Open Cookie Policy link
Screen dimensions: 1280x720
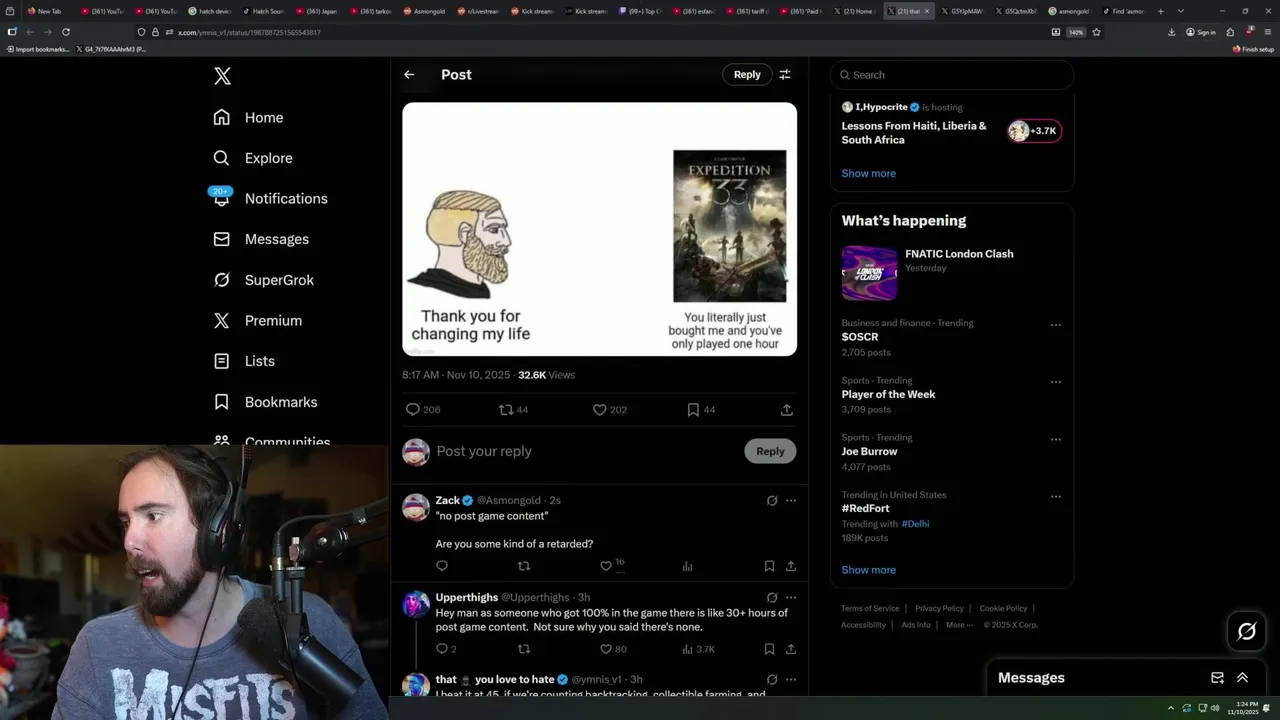[1003, 609]
